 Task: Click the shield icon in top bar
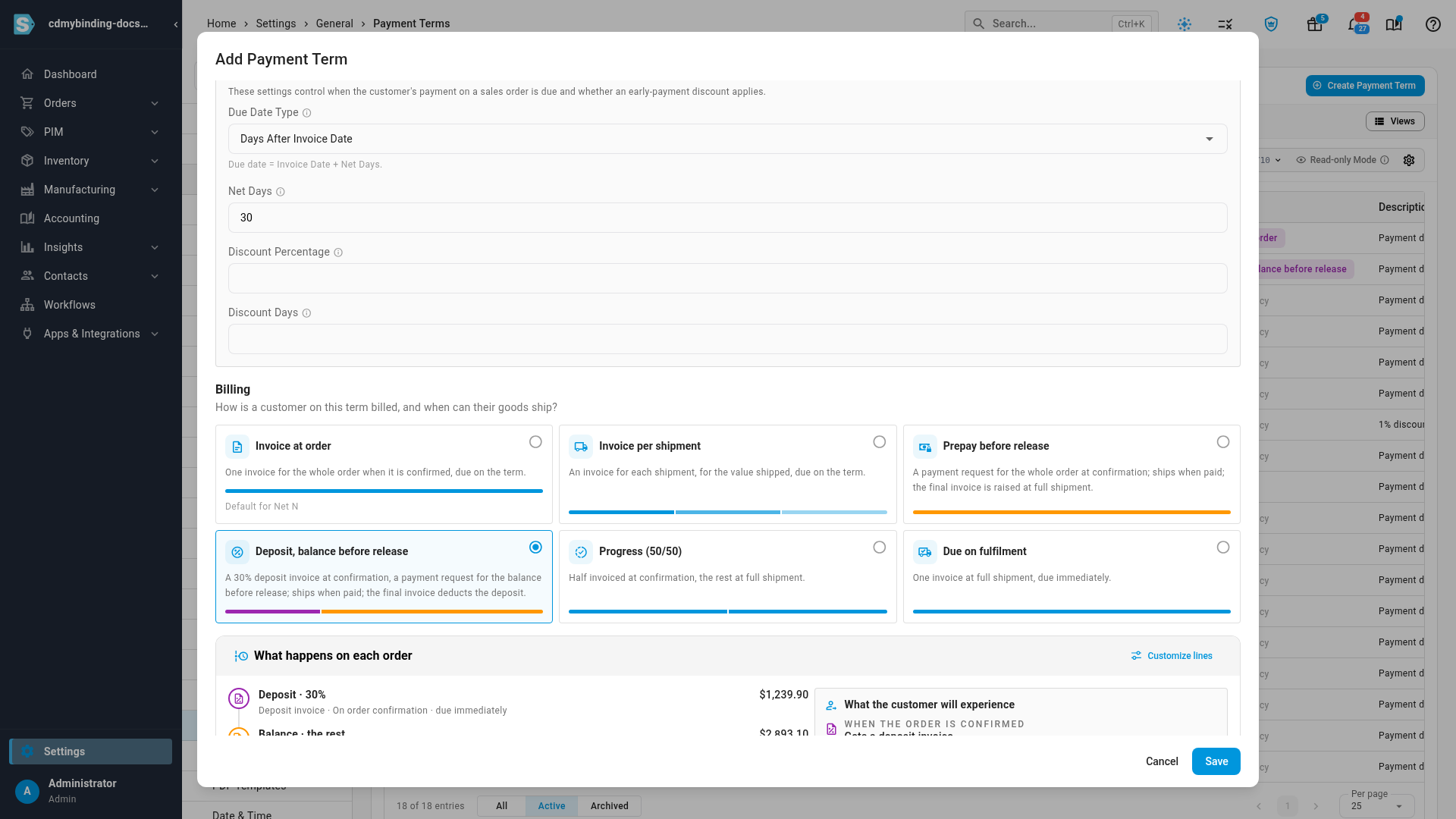pos(1272,24)
